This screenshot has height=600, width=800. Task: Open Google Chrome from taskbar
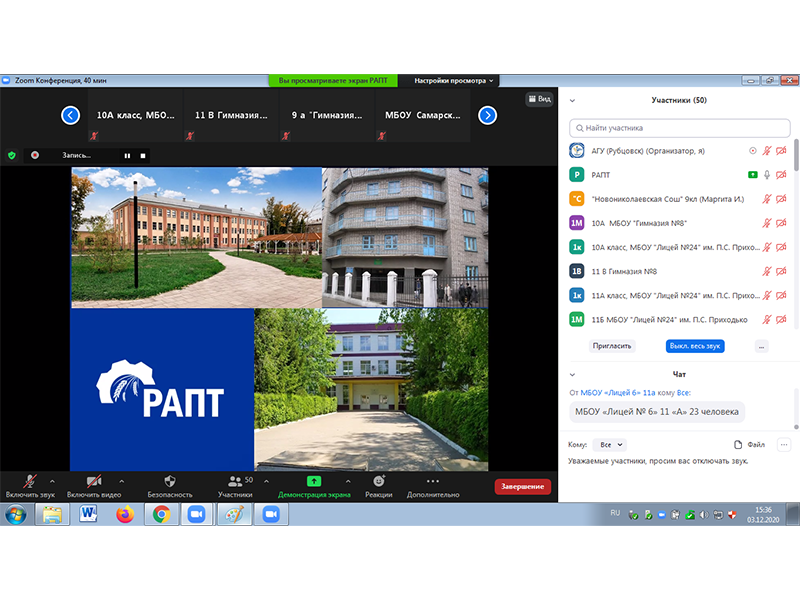coord(161,514)
